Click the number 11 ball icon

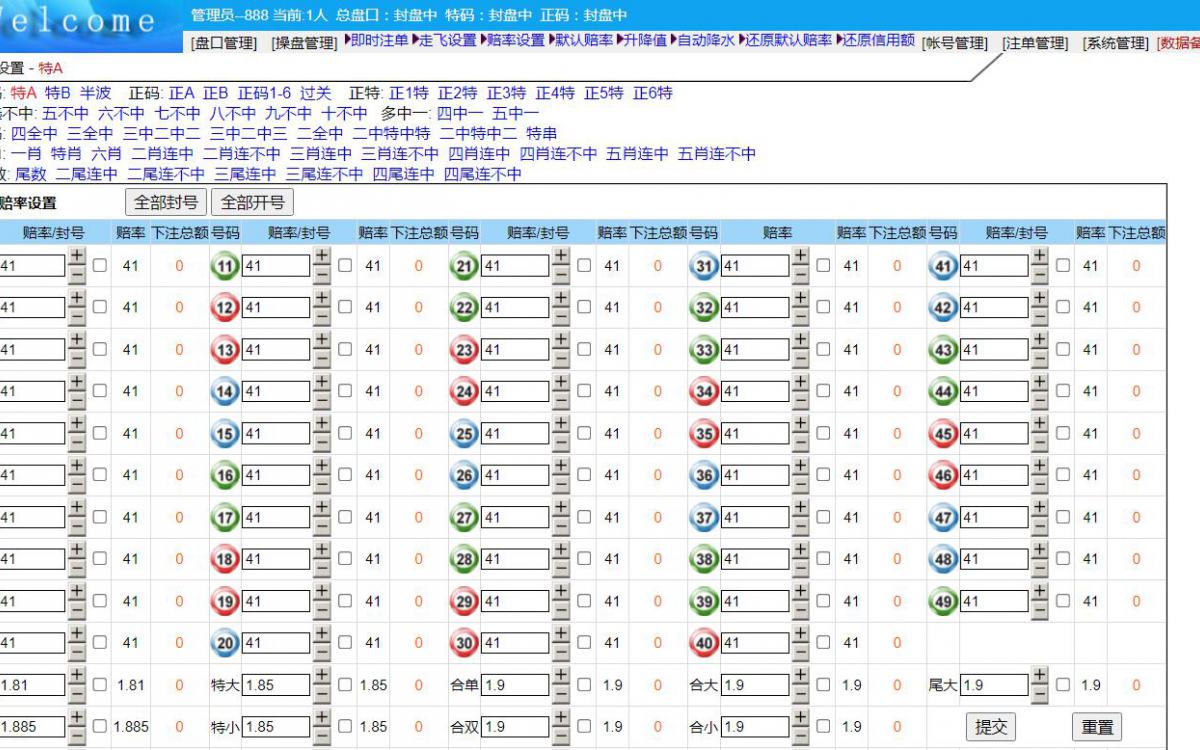pos(226,266)
